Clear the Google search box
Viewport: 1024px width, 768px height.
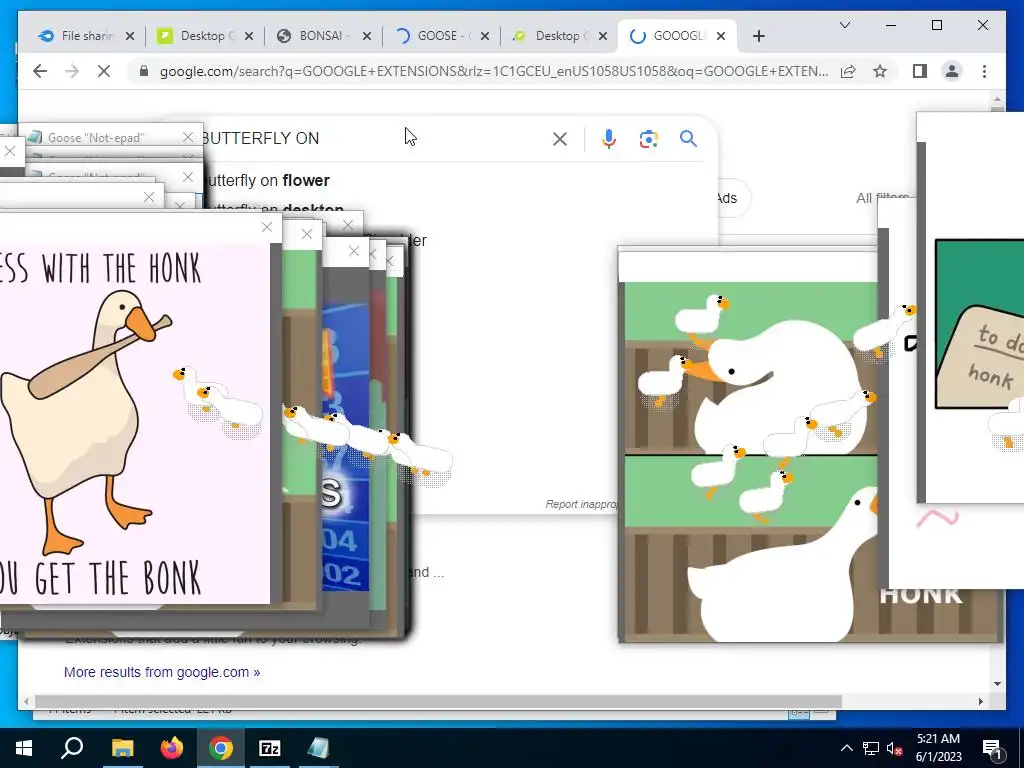560,138
